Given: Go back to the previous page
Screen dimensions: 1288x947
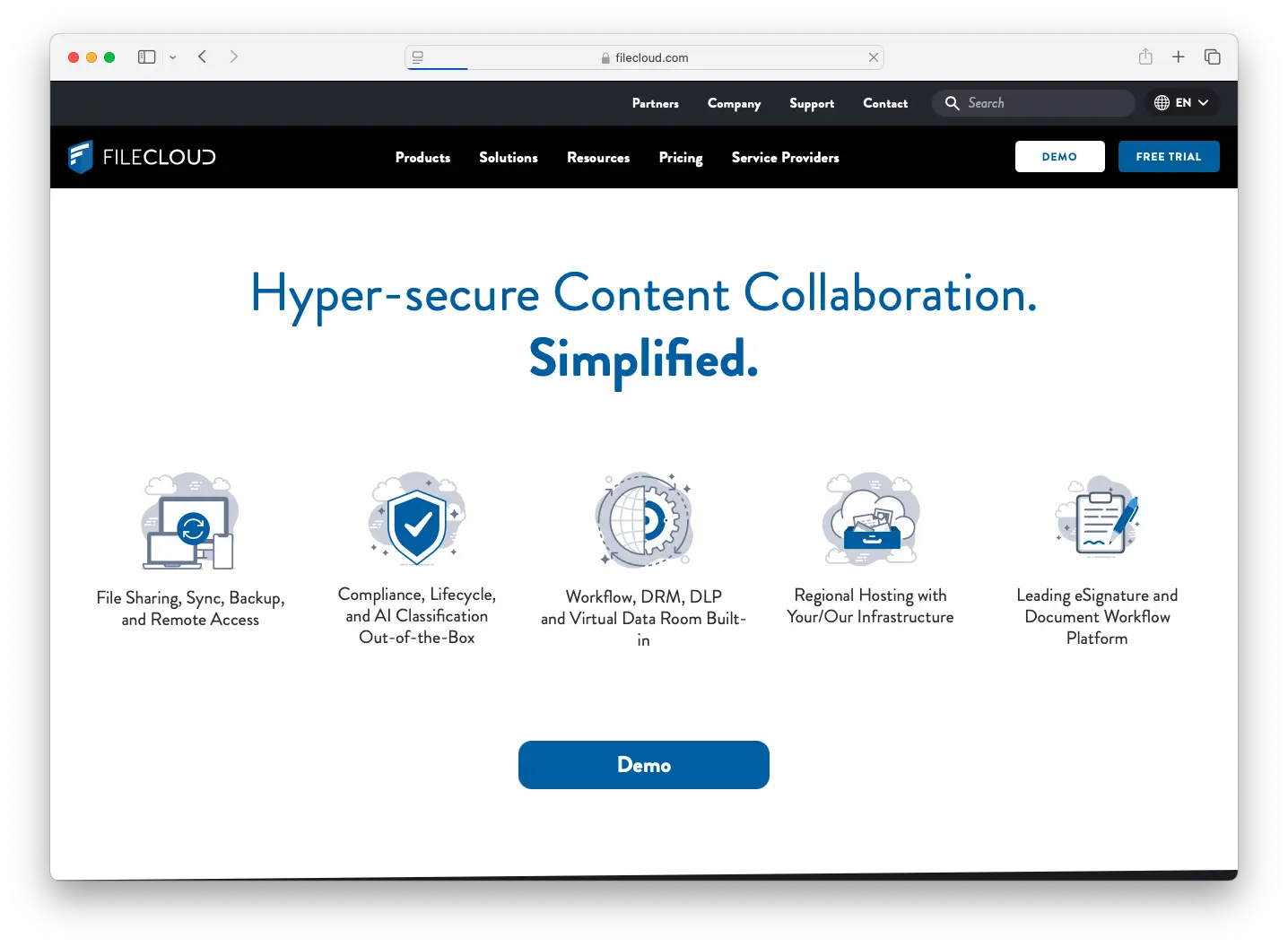Looking at the screenshot, I should coord(203,56).
